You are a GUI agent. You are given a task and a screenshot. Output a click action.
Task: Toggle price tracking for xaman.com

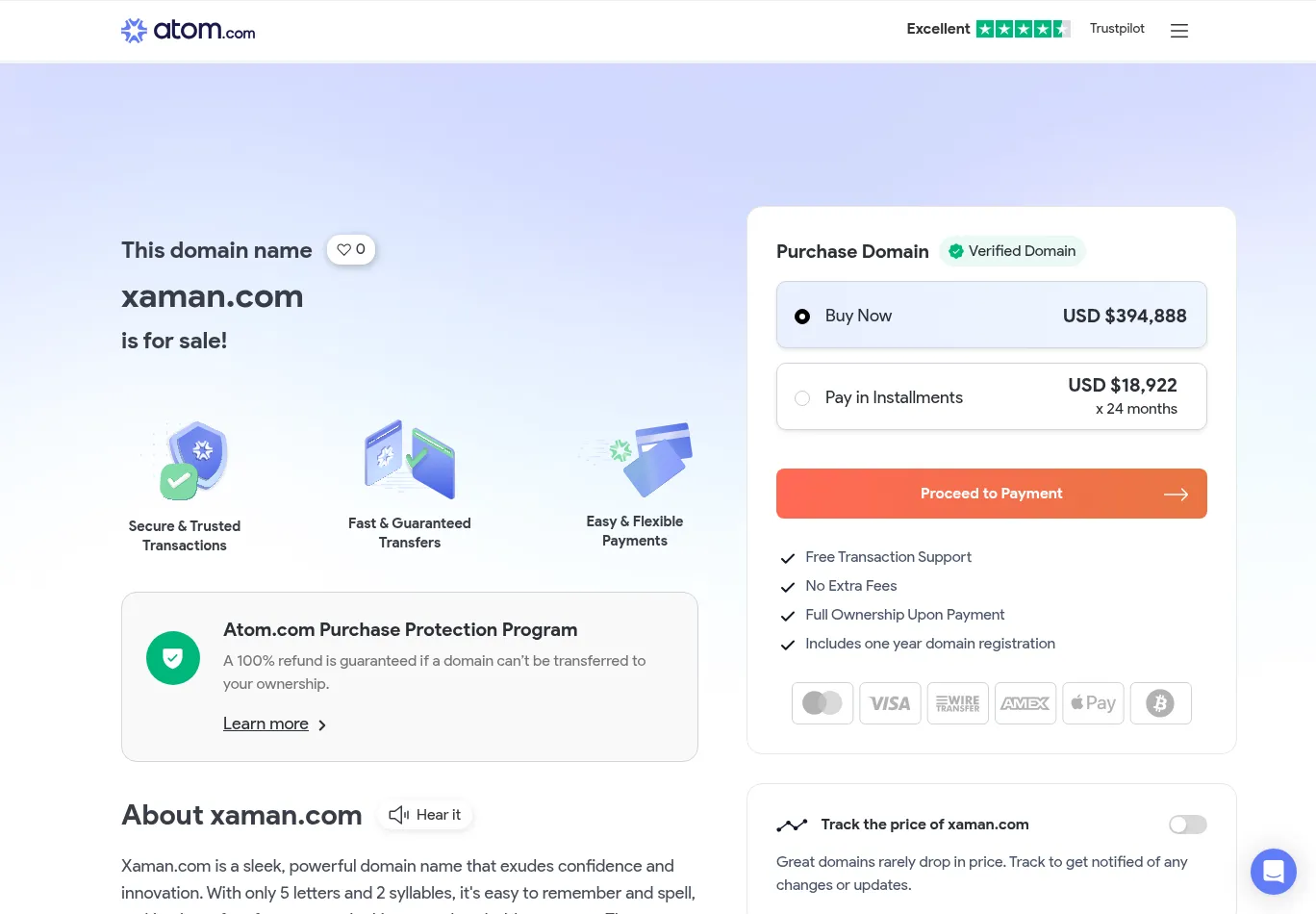point(1187,825)
